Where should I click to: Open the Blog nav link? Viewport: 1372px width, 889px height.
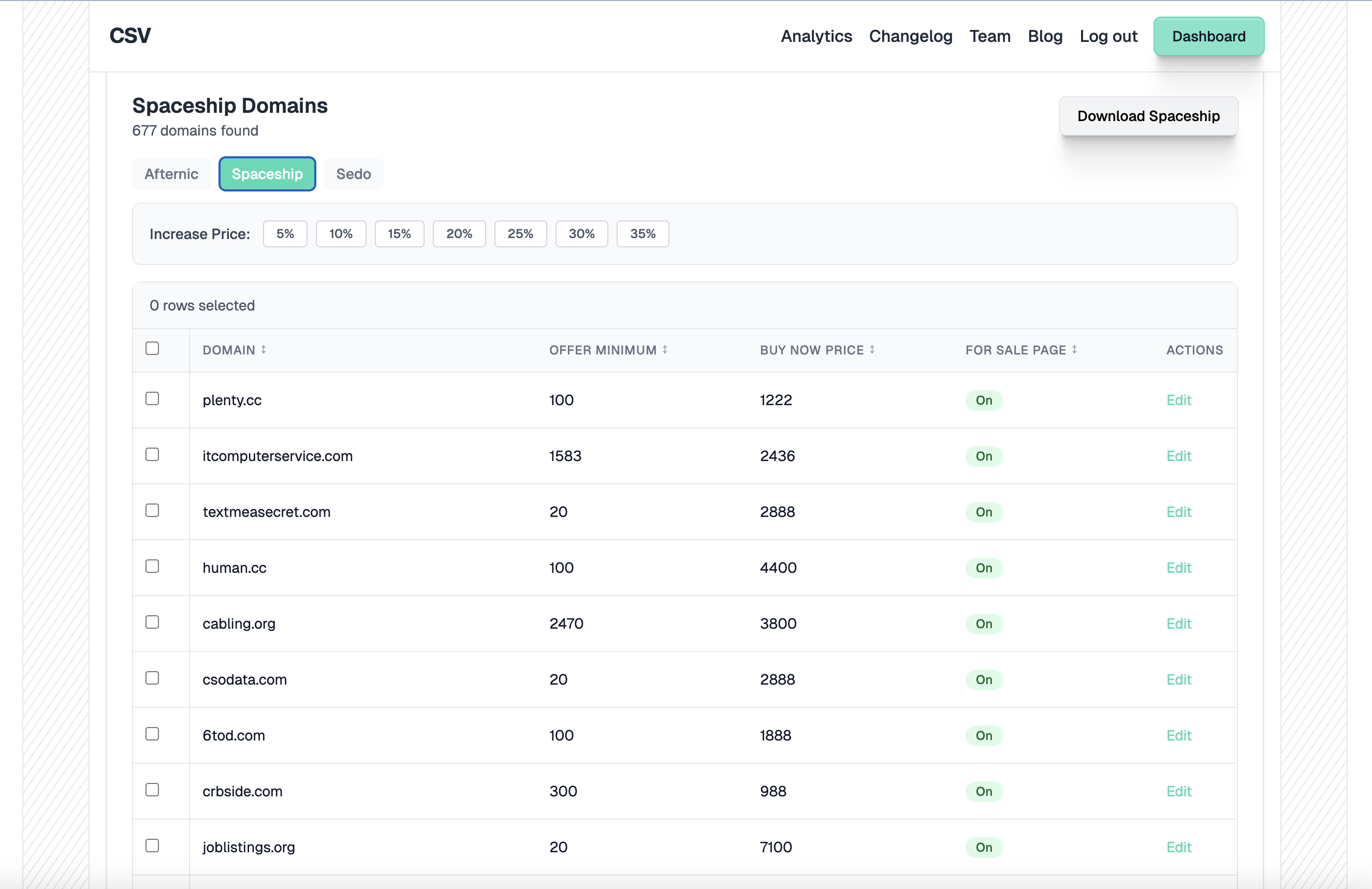coord(1045,36)
